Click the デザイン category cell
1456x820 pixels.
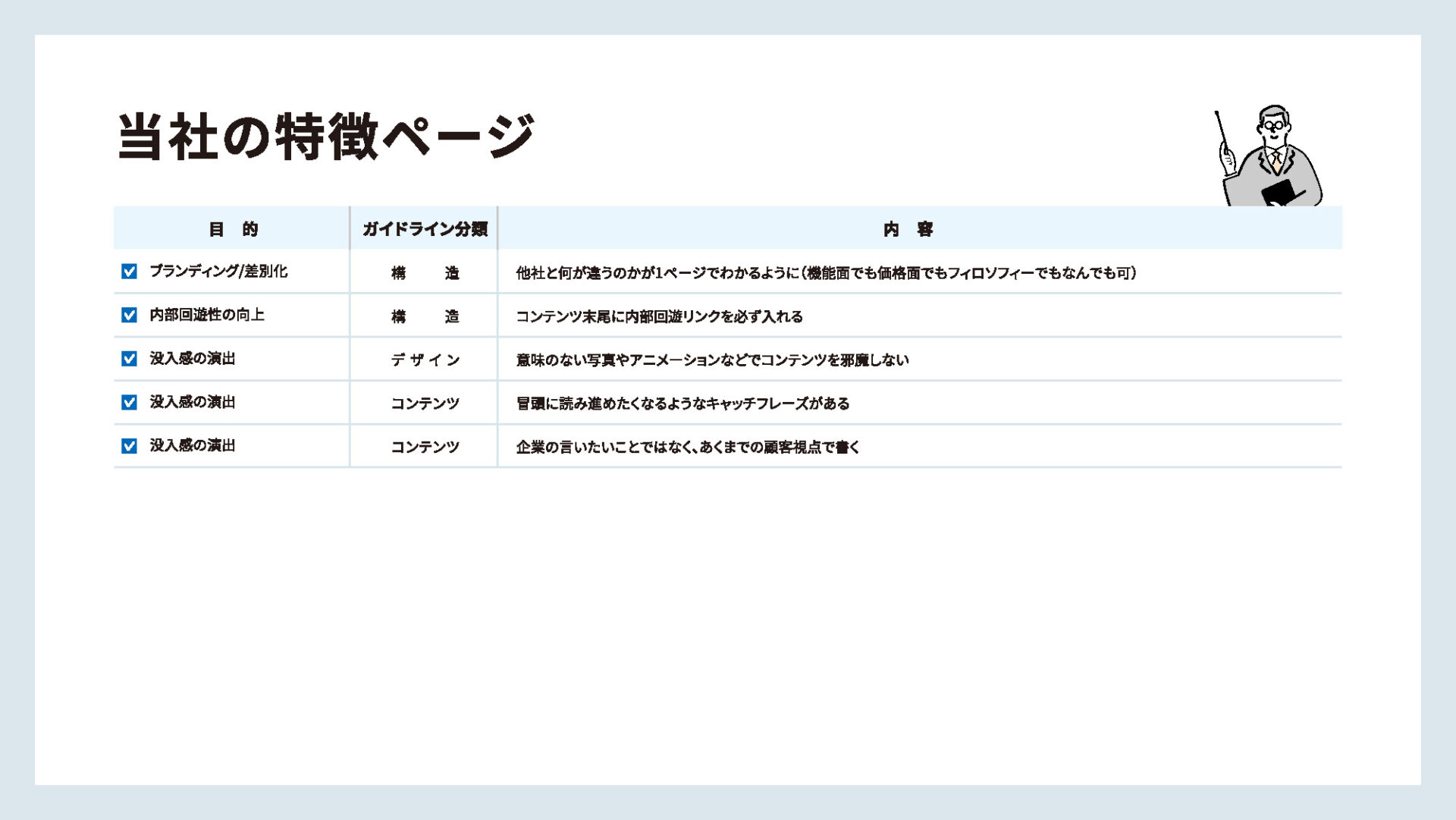[425, 360]
